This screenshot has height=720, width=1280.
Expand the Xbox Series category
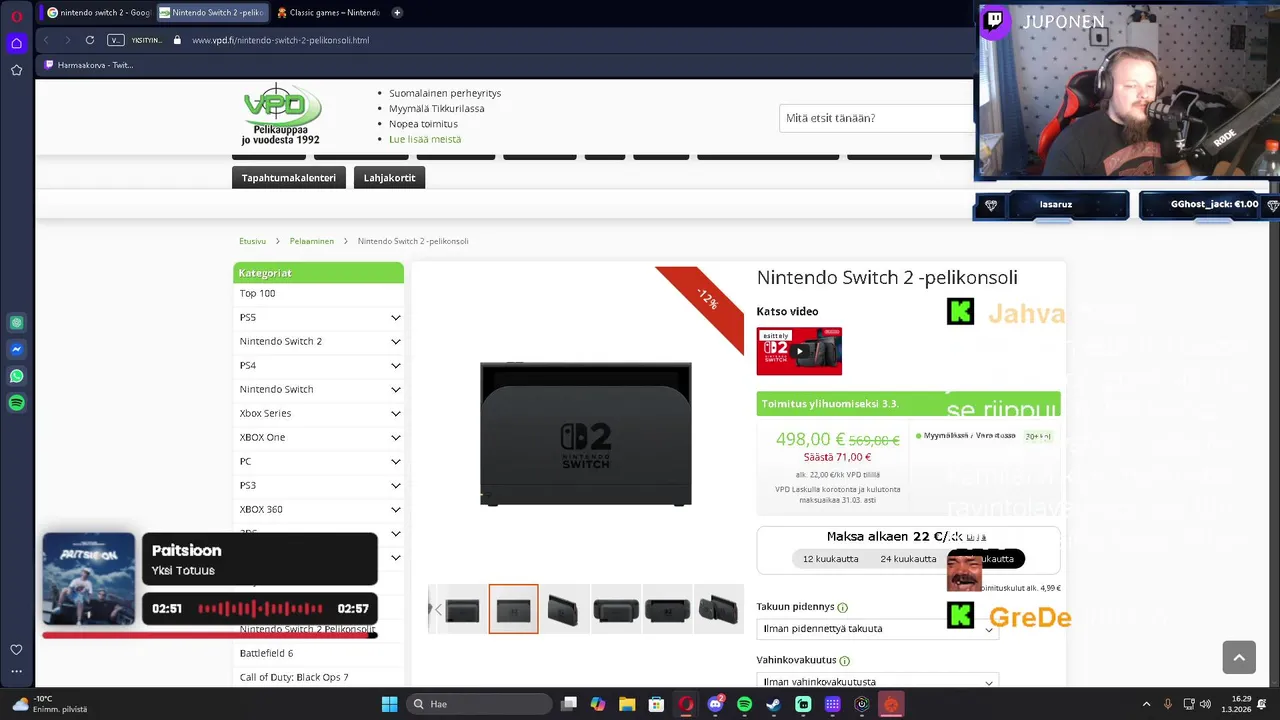pos(396,413)
